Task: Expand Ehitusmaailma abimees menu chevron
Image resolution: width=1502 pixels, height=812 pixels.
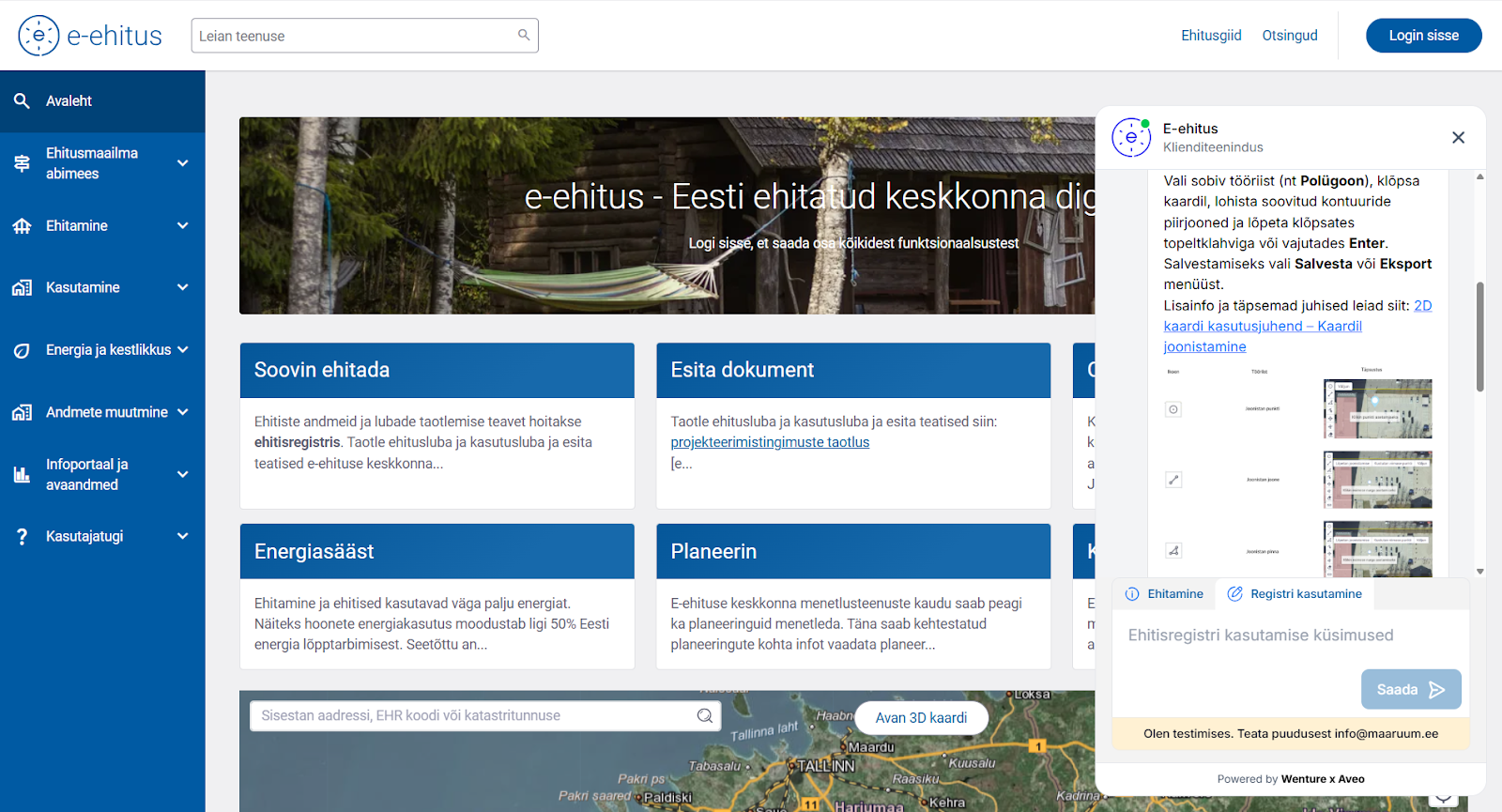Action: [183, 163]
